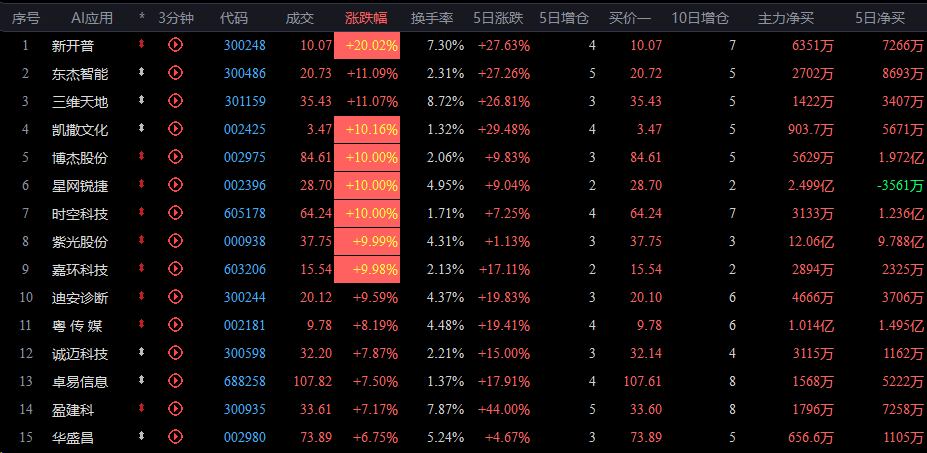This screenshot has height=453, width=927.
Task: Click the white marker icon beside 三维天地
Action: (141, 100)
